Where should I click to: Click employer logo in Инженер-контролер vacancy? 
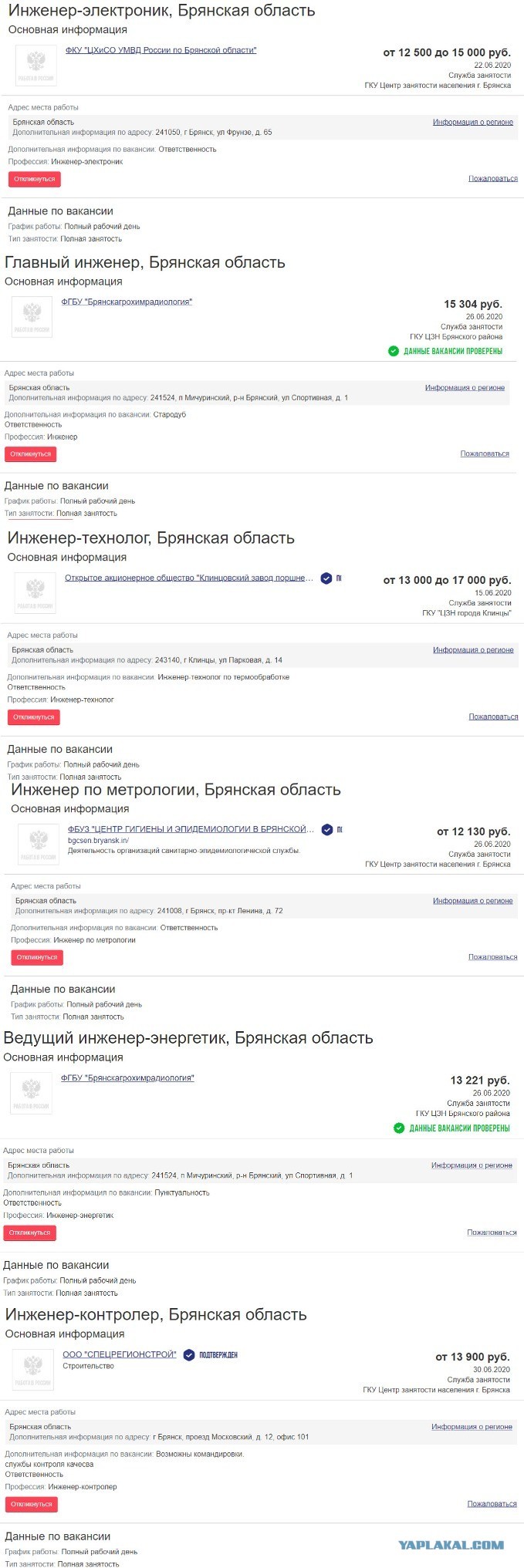(x=34, y=1369)
